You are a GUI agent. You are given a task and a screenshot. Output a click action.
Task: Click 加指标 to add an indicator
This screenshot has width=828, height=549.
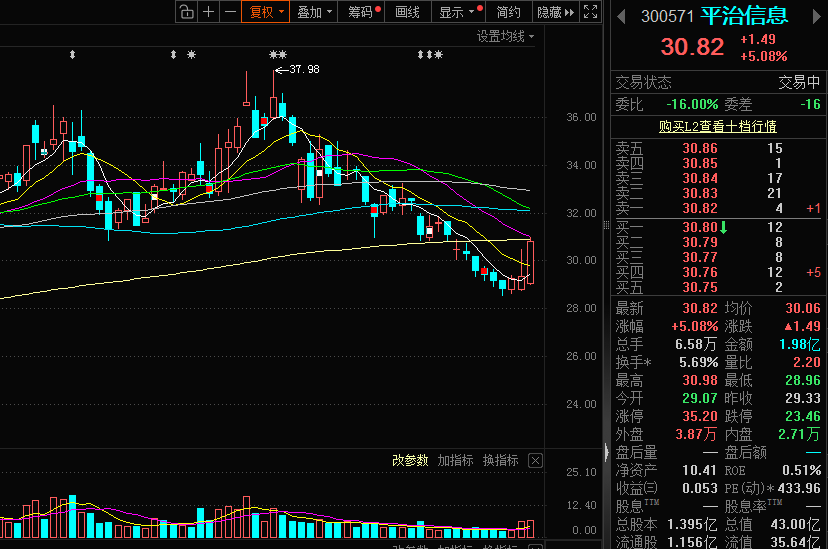(x=455, y=461)
